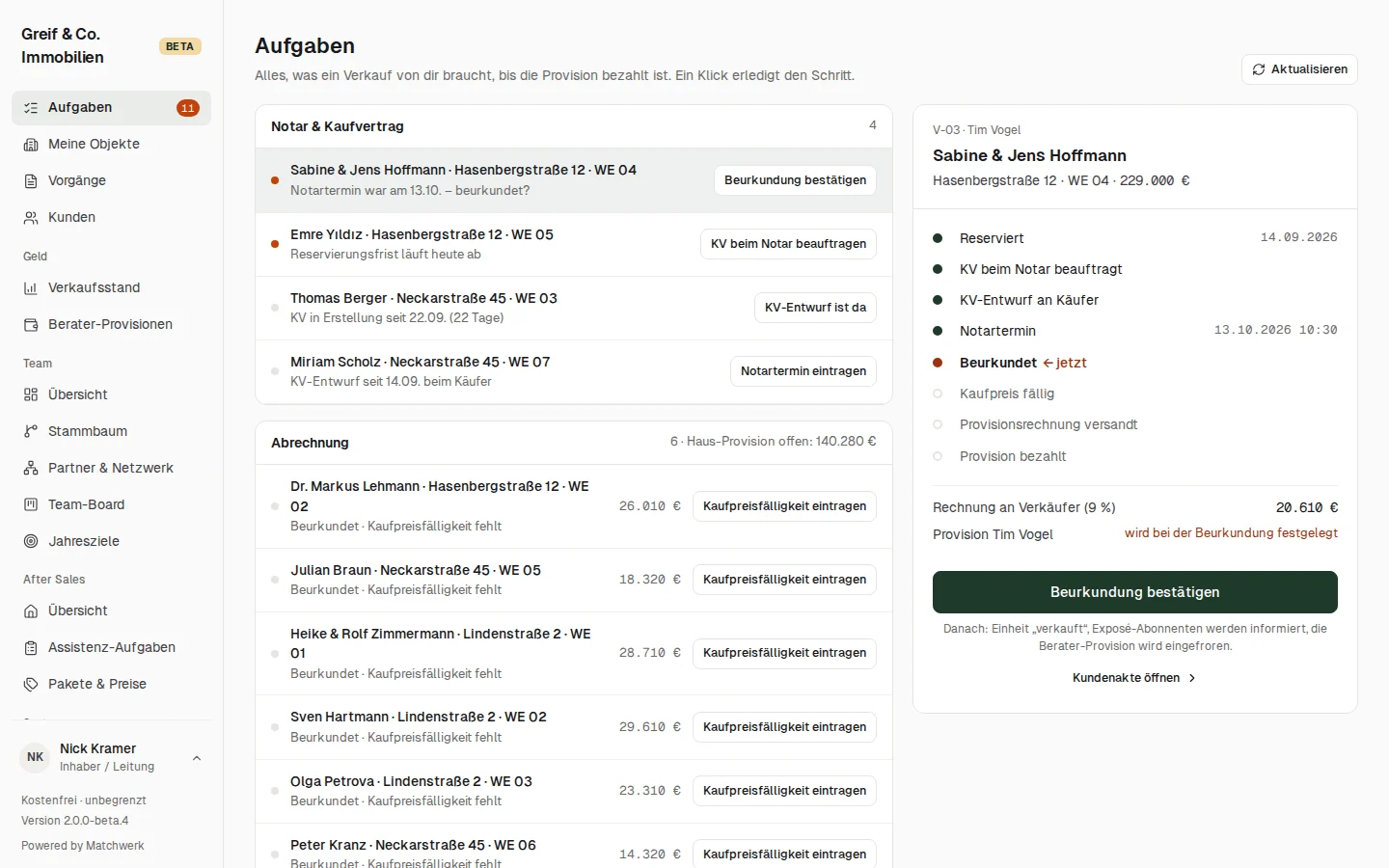Click the BETA badge beside the logo

pos(179,46)
